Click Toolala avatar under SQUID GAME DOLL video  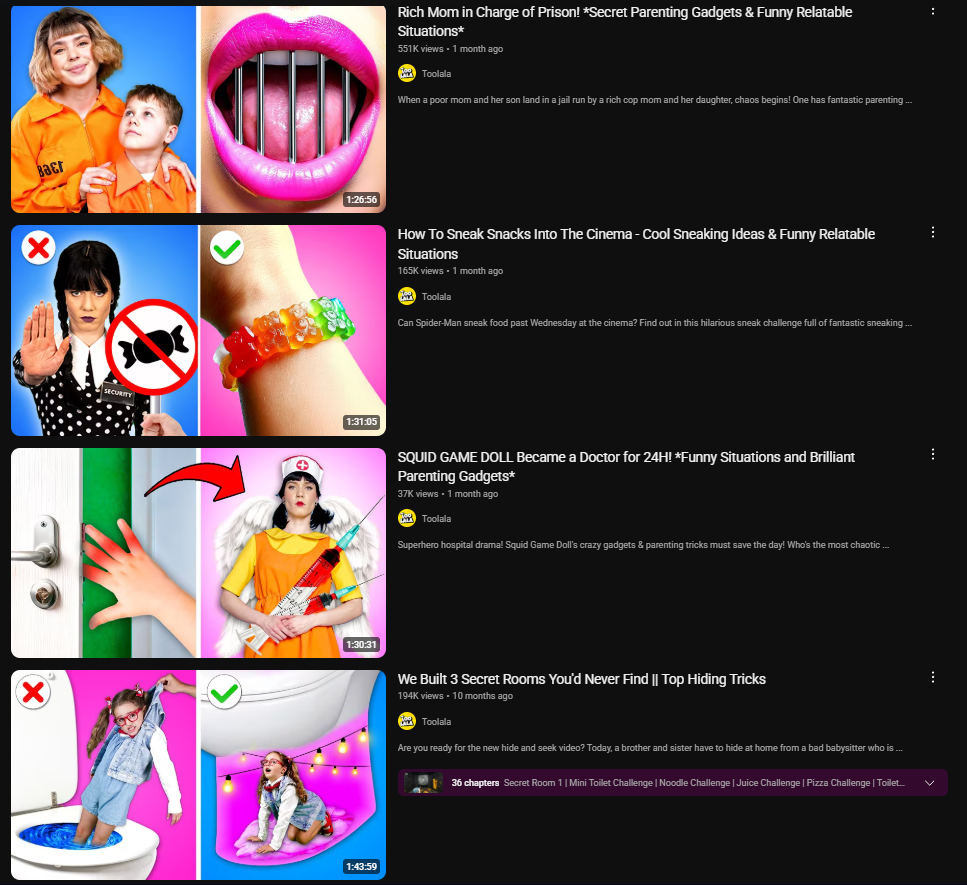coord(406,518)
